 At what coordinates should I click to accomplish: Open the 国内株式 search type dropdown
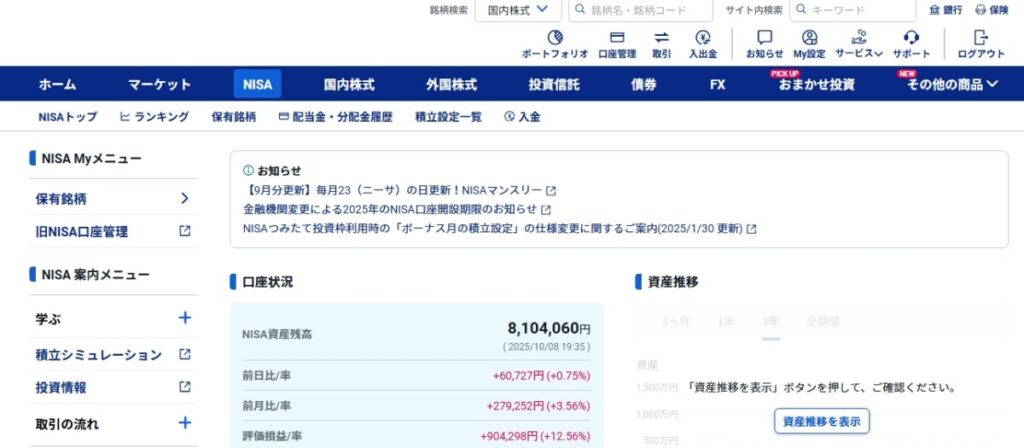point(518,10)
